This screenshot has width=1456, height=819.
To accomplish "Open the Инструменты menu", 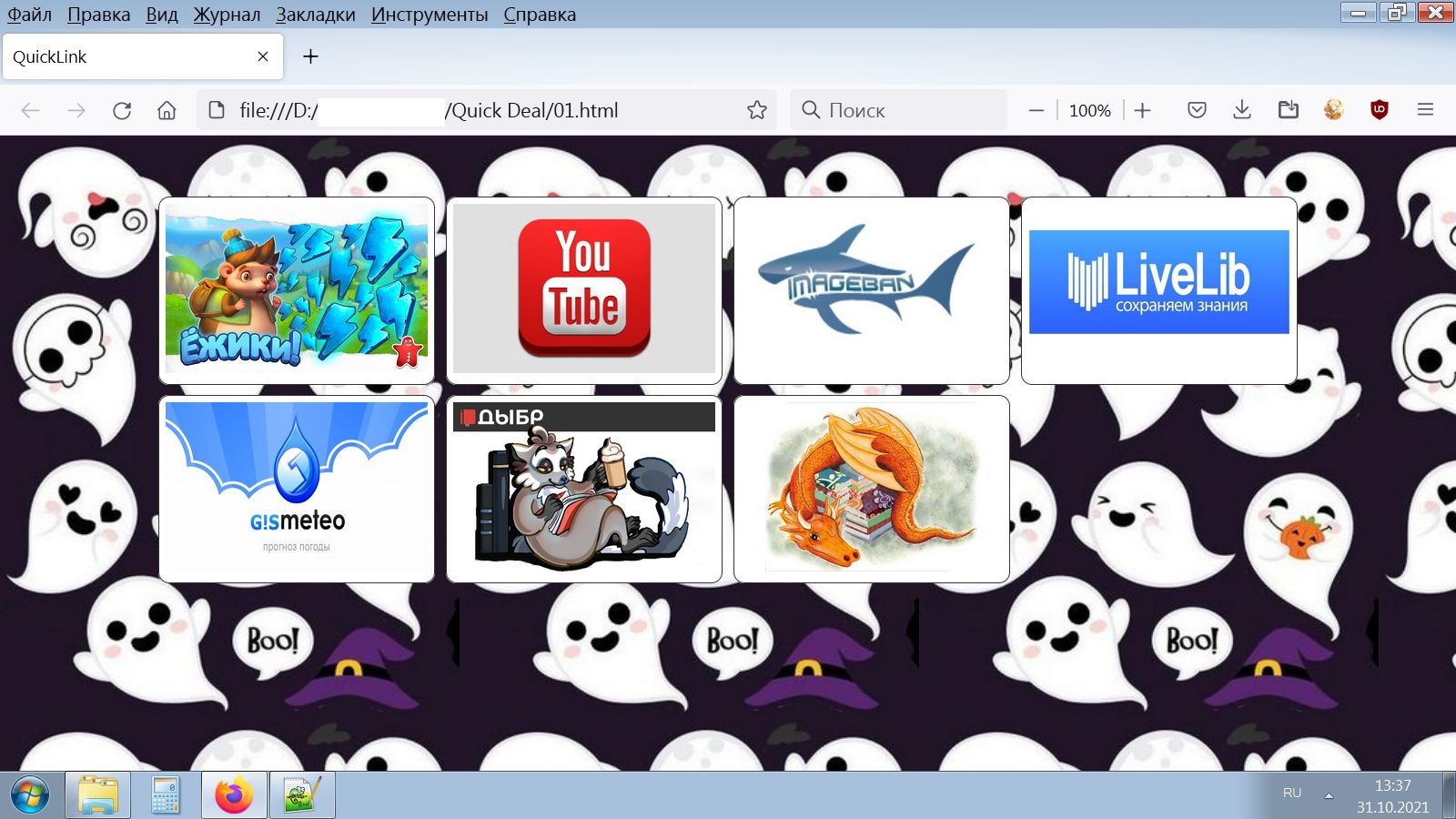I will 430,15.
